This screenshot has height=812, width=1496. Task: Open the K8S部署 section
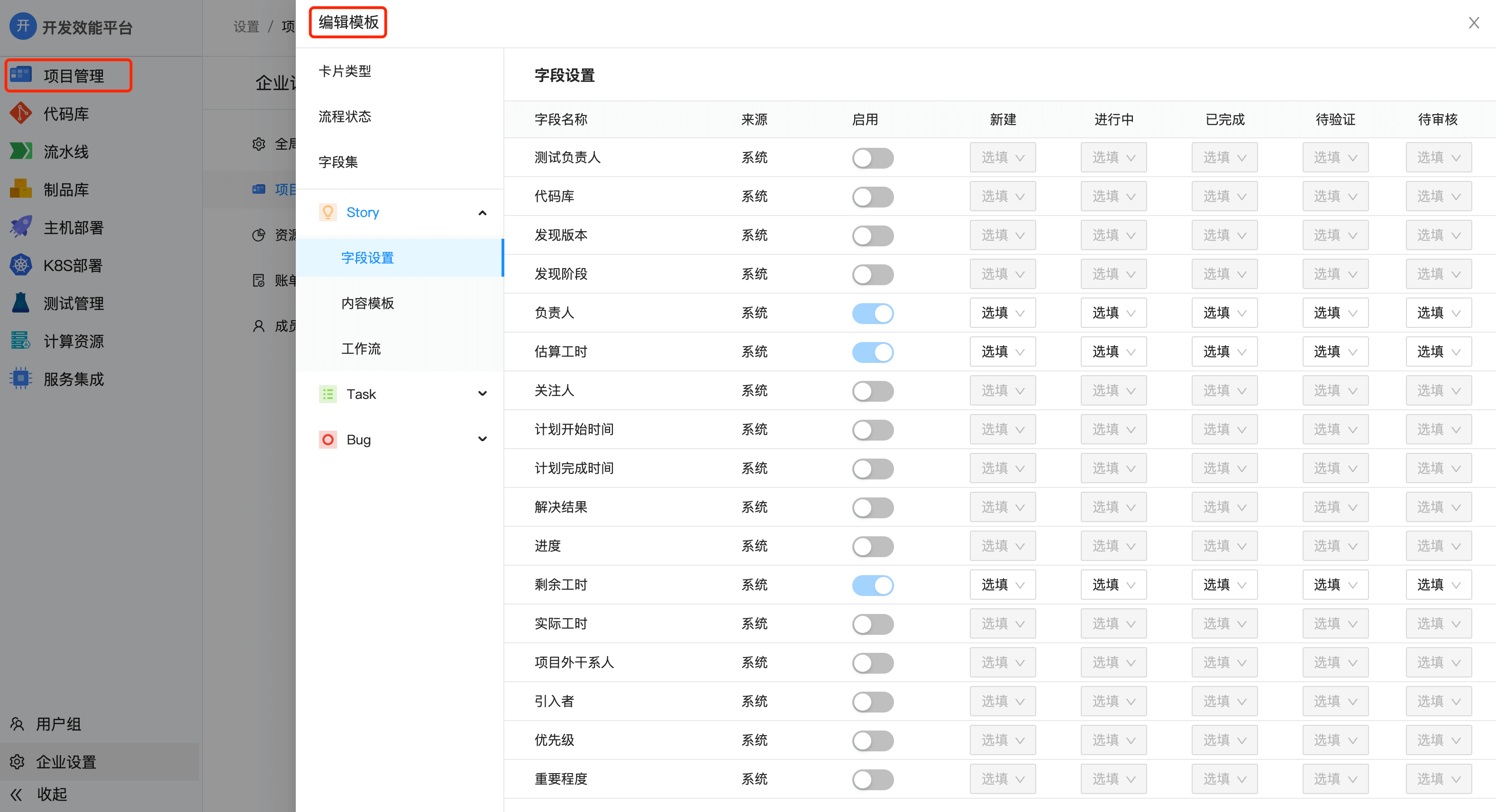(70, 265)
